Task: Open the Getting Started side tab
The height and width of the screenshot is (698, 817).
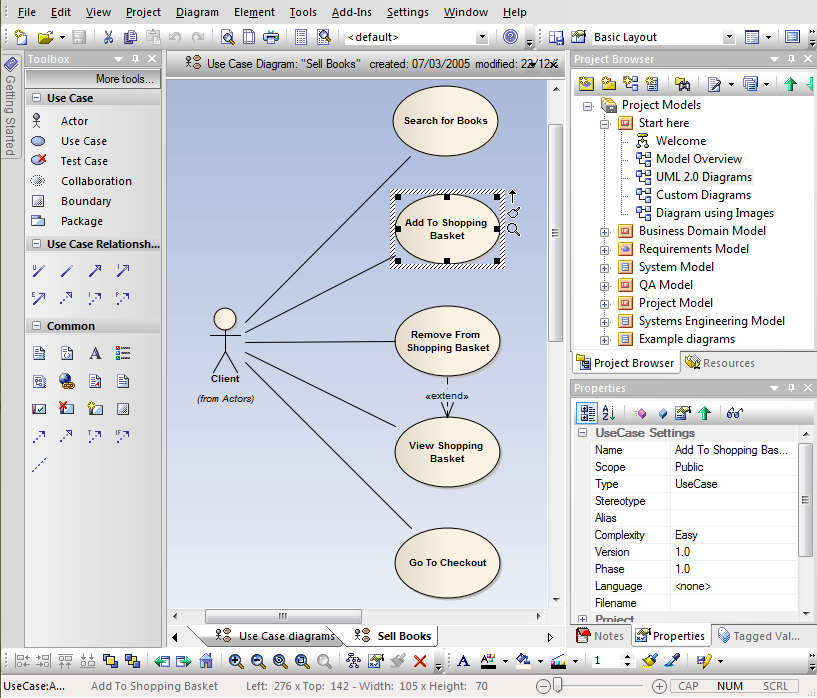Action: [x=10, y=107]
